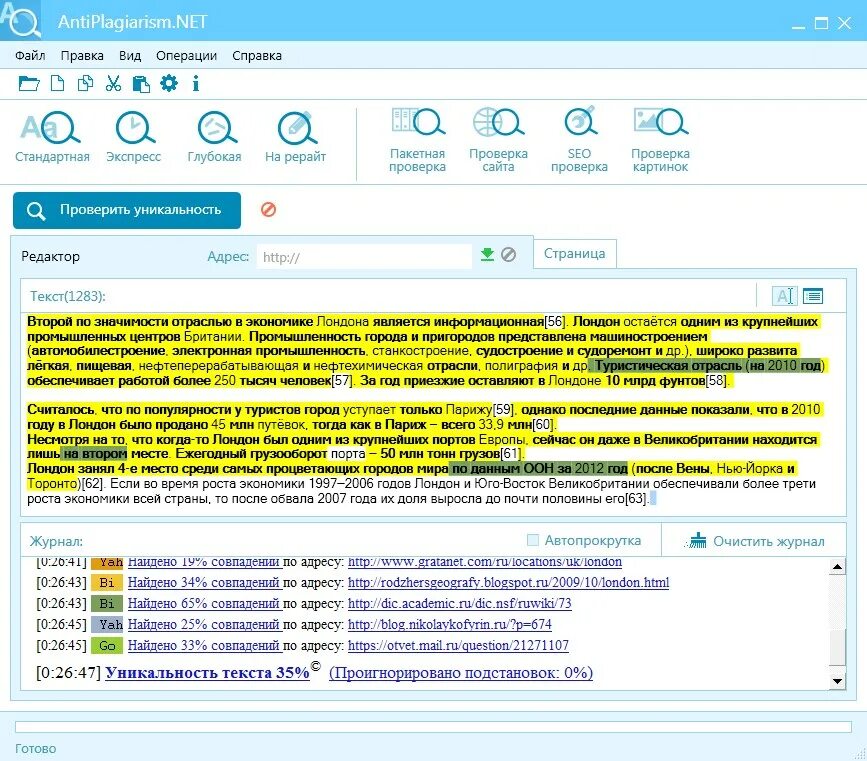Viewport: 867px width, 761px height.
Task: Click 'Go' tag at 33% row
Action: coord(107,645)
